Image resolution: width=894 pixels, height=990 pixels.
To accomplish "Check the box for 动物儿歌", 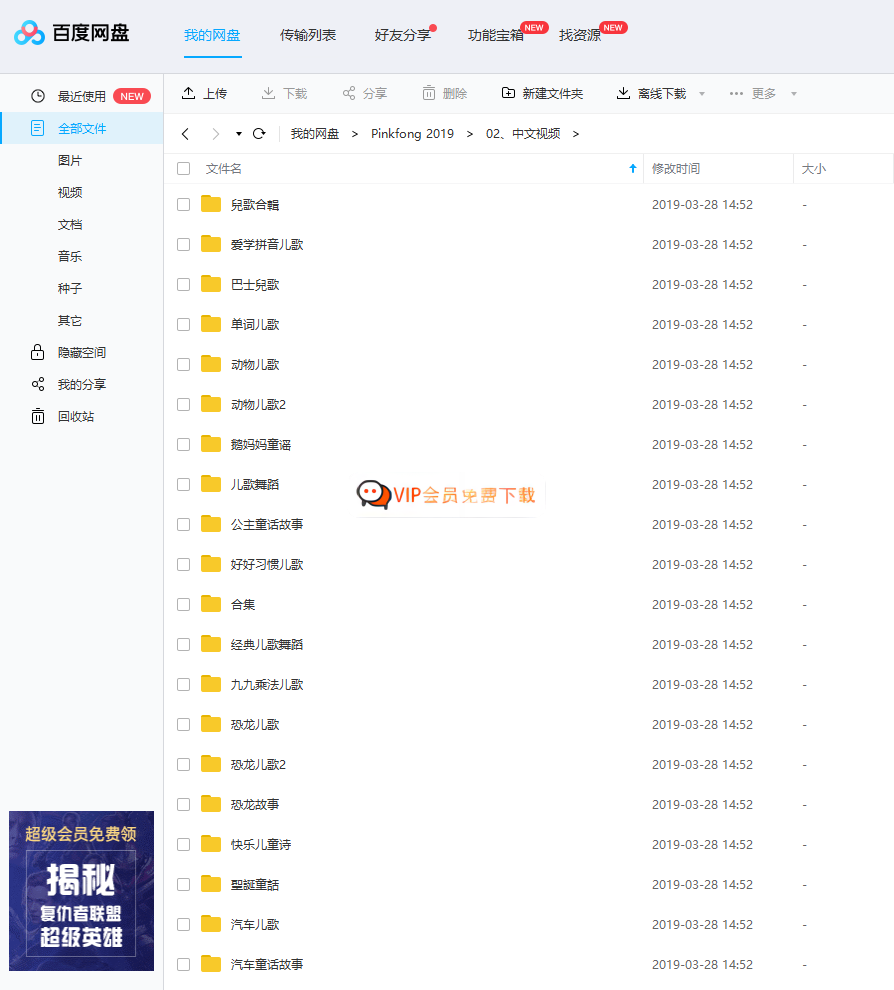I will [184, 364].
